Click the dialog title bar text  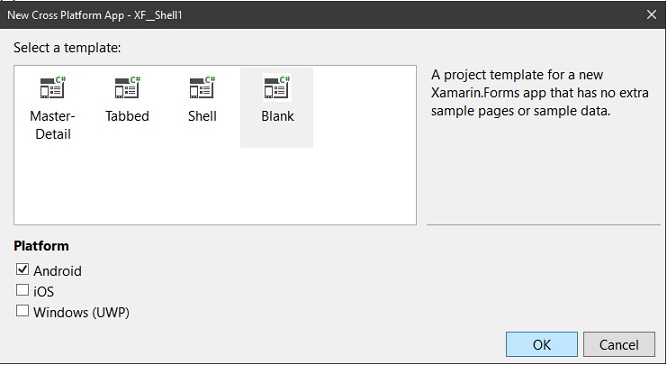click(95, 15)
